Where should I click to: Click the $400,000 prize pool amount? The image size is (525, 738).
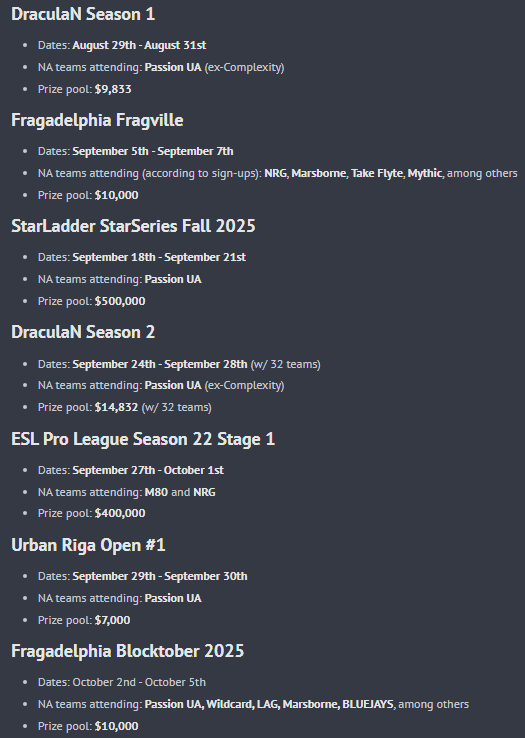point(120,513)
